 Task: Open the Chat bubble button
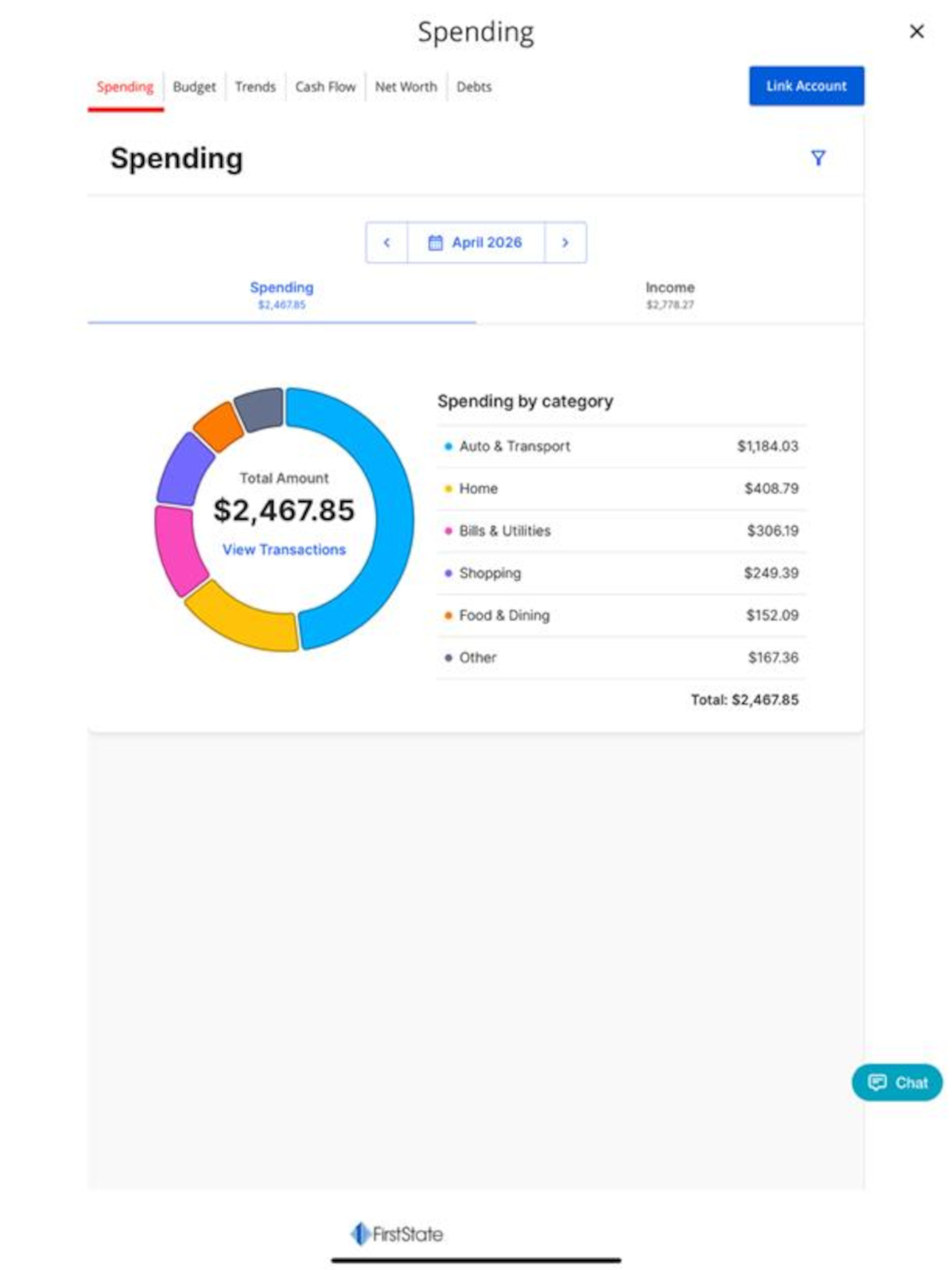click(897, 1082)
